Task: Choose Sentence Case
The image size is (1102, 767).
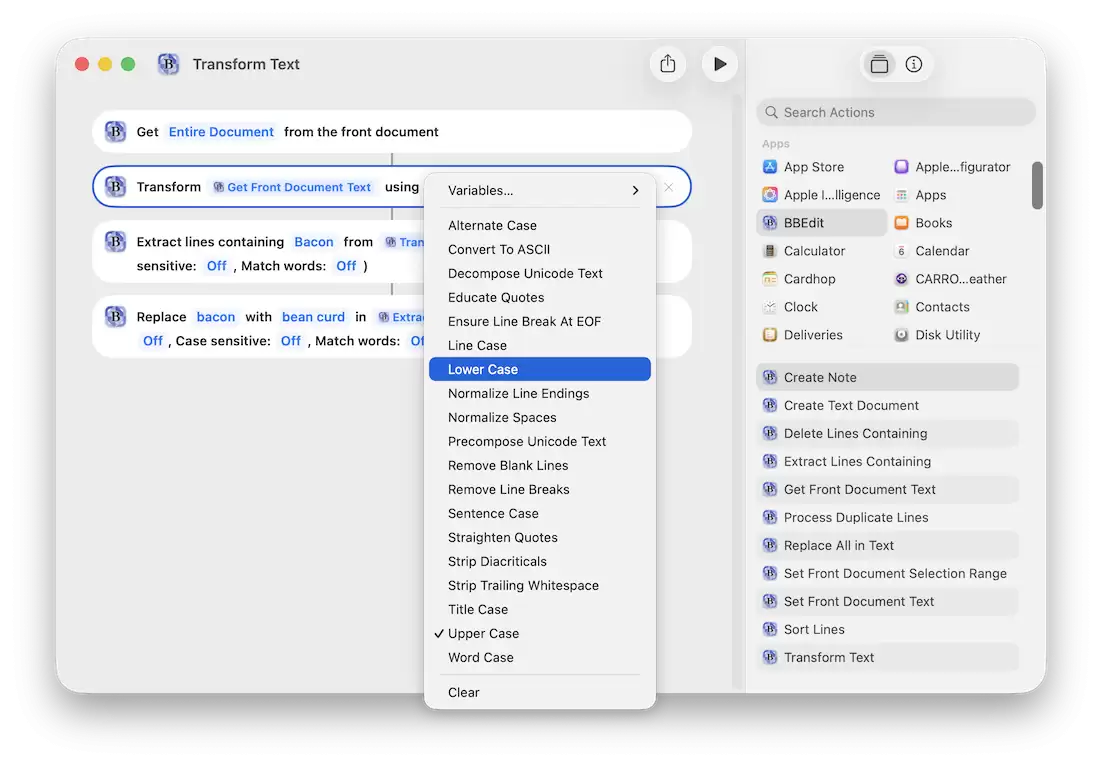Action: [x=540, y=513]
